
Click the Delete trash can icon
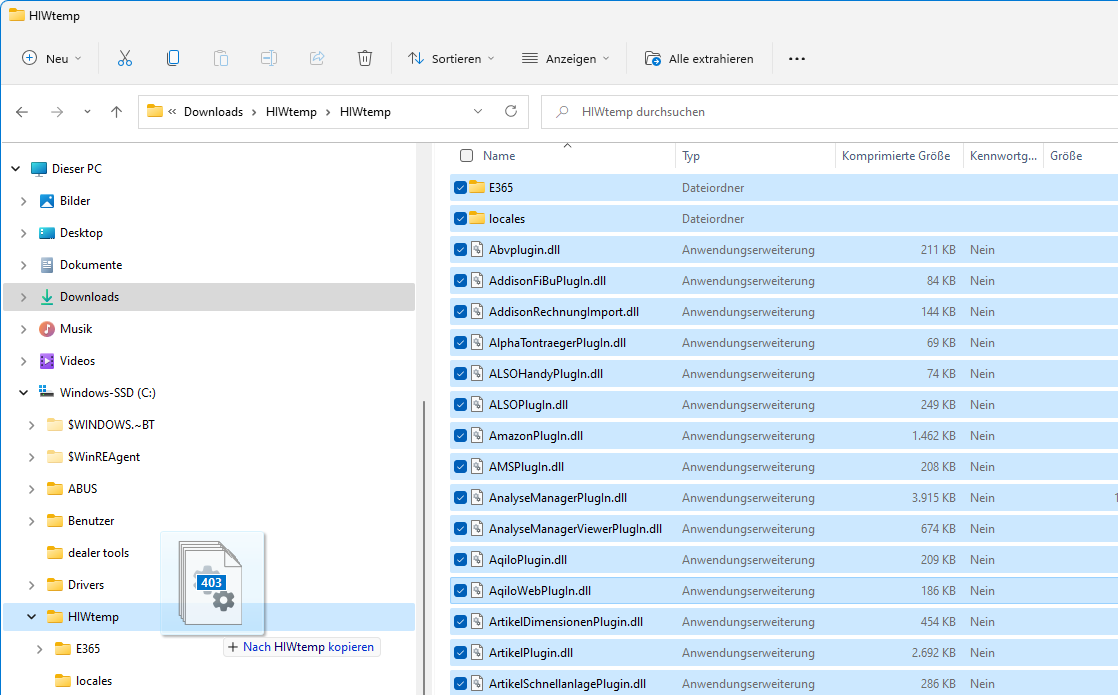365,59
